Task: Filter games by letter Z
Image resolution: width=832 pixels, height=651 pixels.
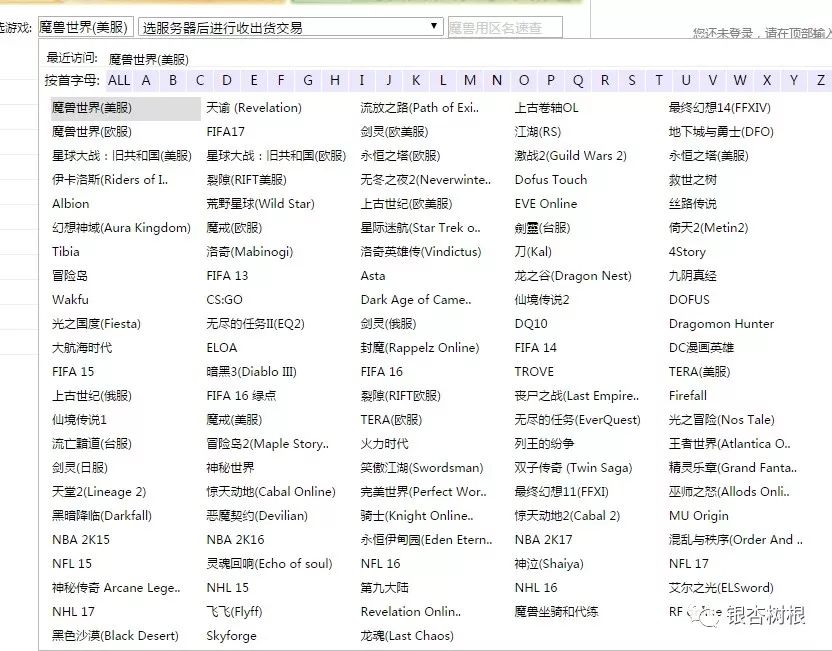Action: coord(820,80)
